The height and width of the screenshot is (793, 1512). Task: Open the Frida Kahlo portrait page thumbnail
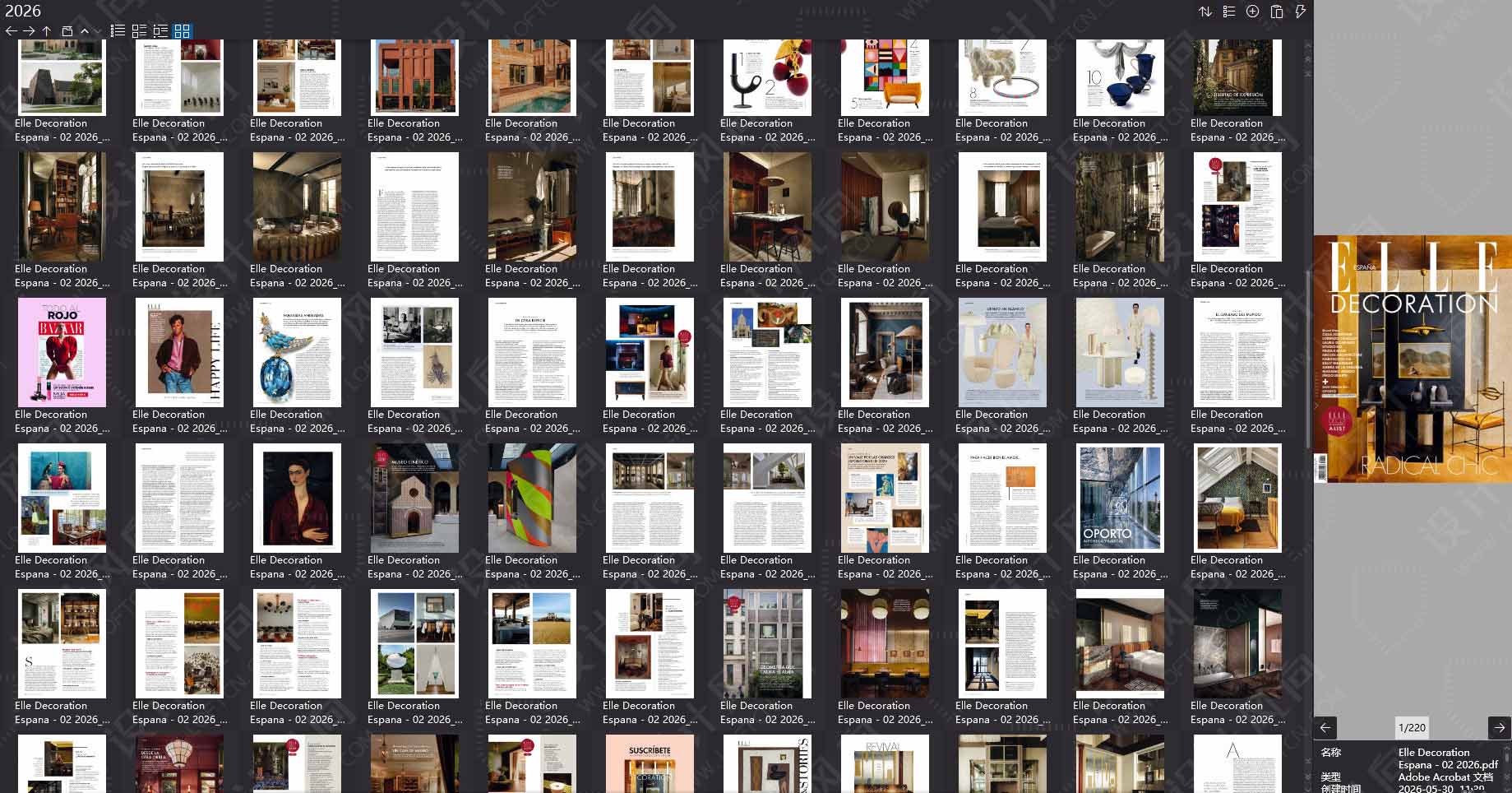pyautogui.click(x=297, y=498)
